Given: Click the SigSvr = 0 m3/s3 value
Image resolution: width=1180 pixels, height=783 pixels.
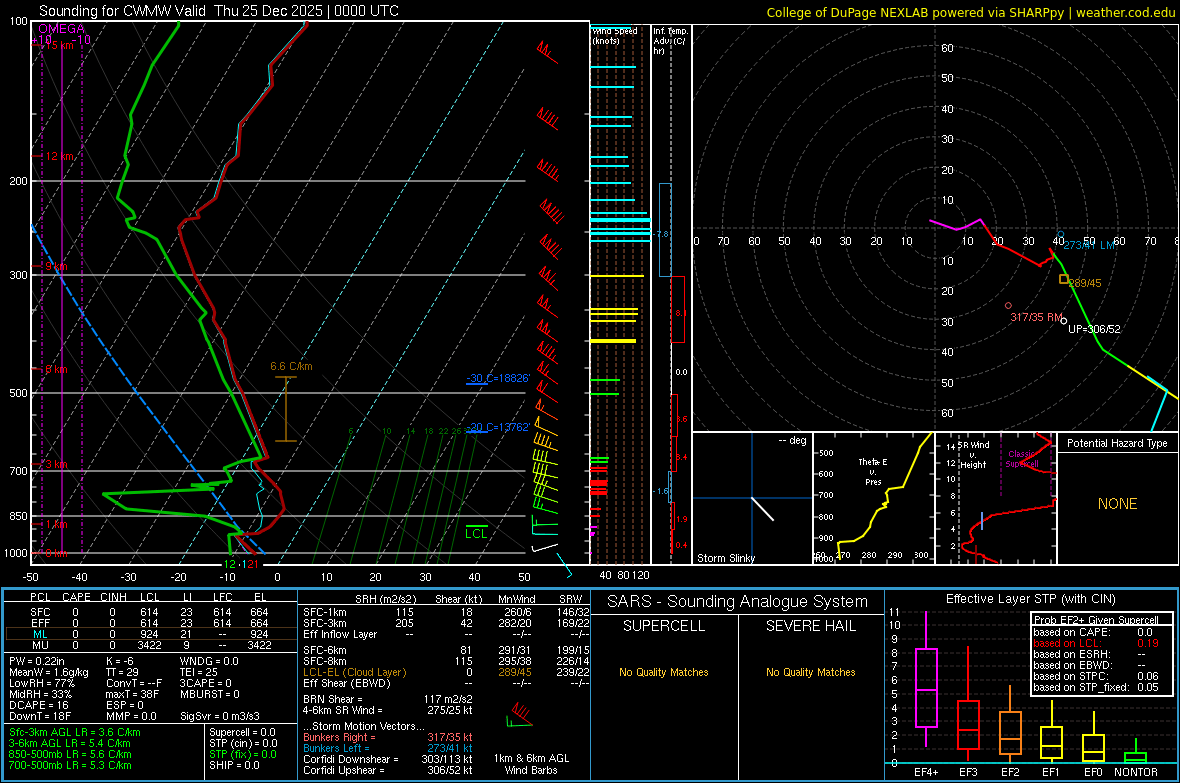Looking at the screenshot, I should click(220, 717).
